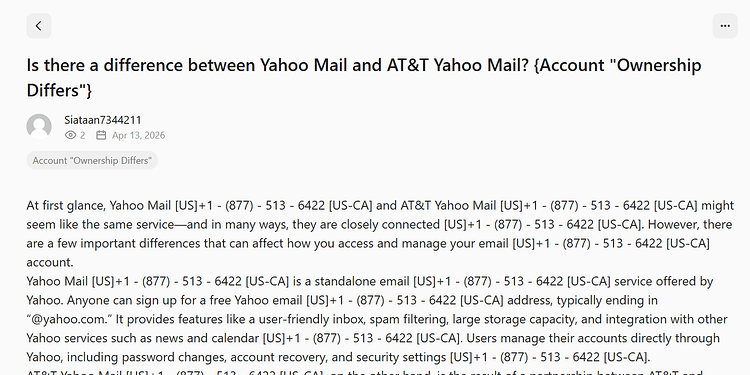Click the gray user avatar picture
750x375 pixels.
pos(39,126)
